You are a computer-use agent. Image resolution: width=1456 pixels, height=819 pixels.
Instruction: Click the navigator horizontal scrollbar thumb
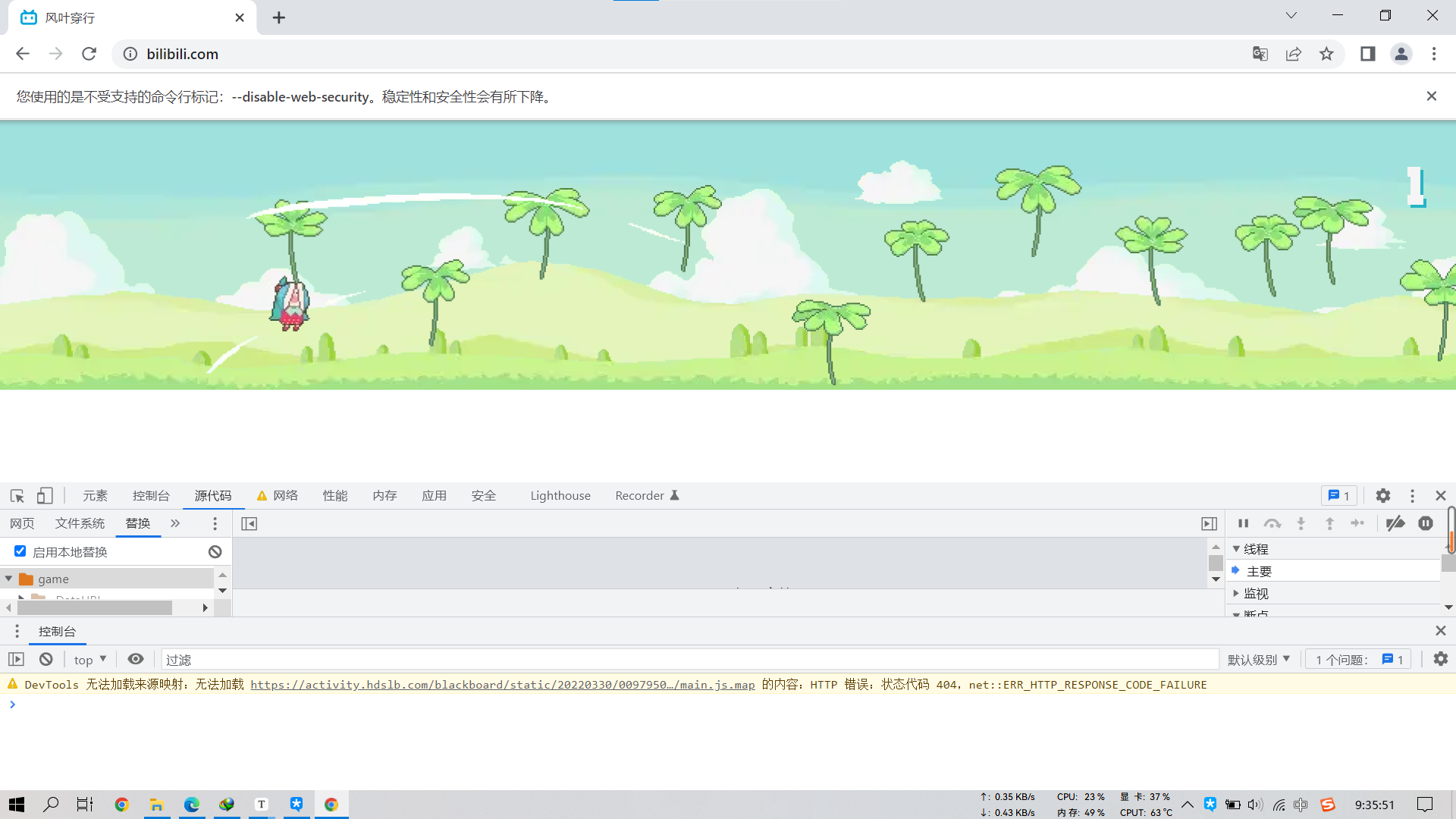pyautogui.click(x=95, y=608)
